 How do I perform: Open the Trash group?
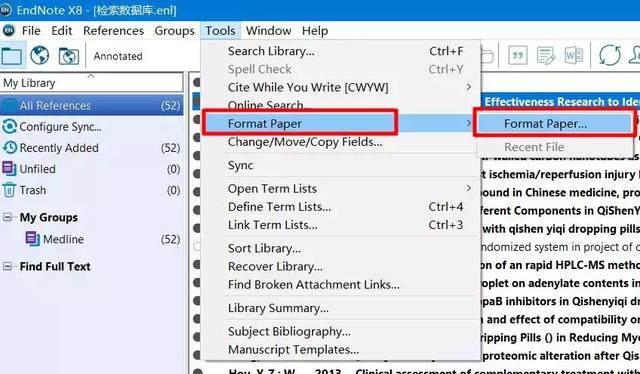point(91,190)
